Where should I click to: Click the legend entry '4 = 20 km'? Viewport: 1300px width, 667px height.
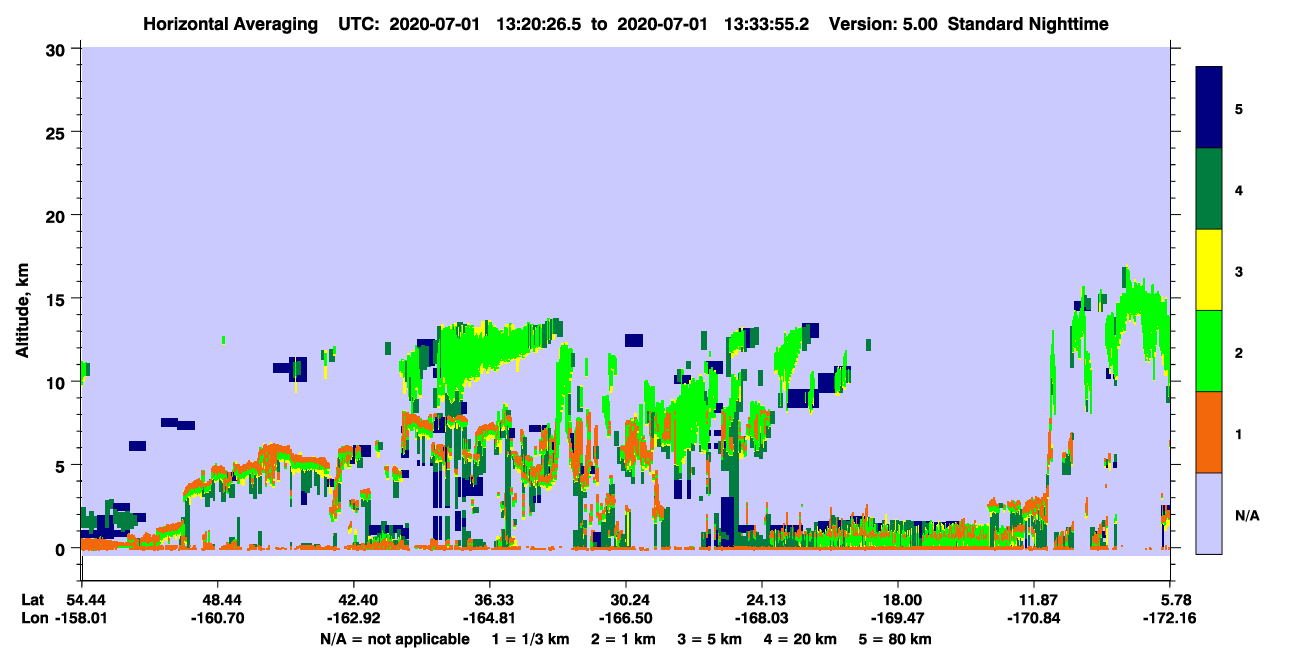[x=800, y=639]
